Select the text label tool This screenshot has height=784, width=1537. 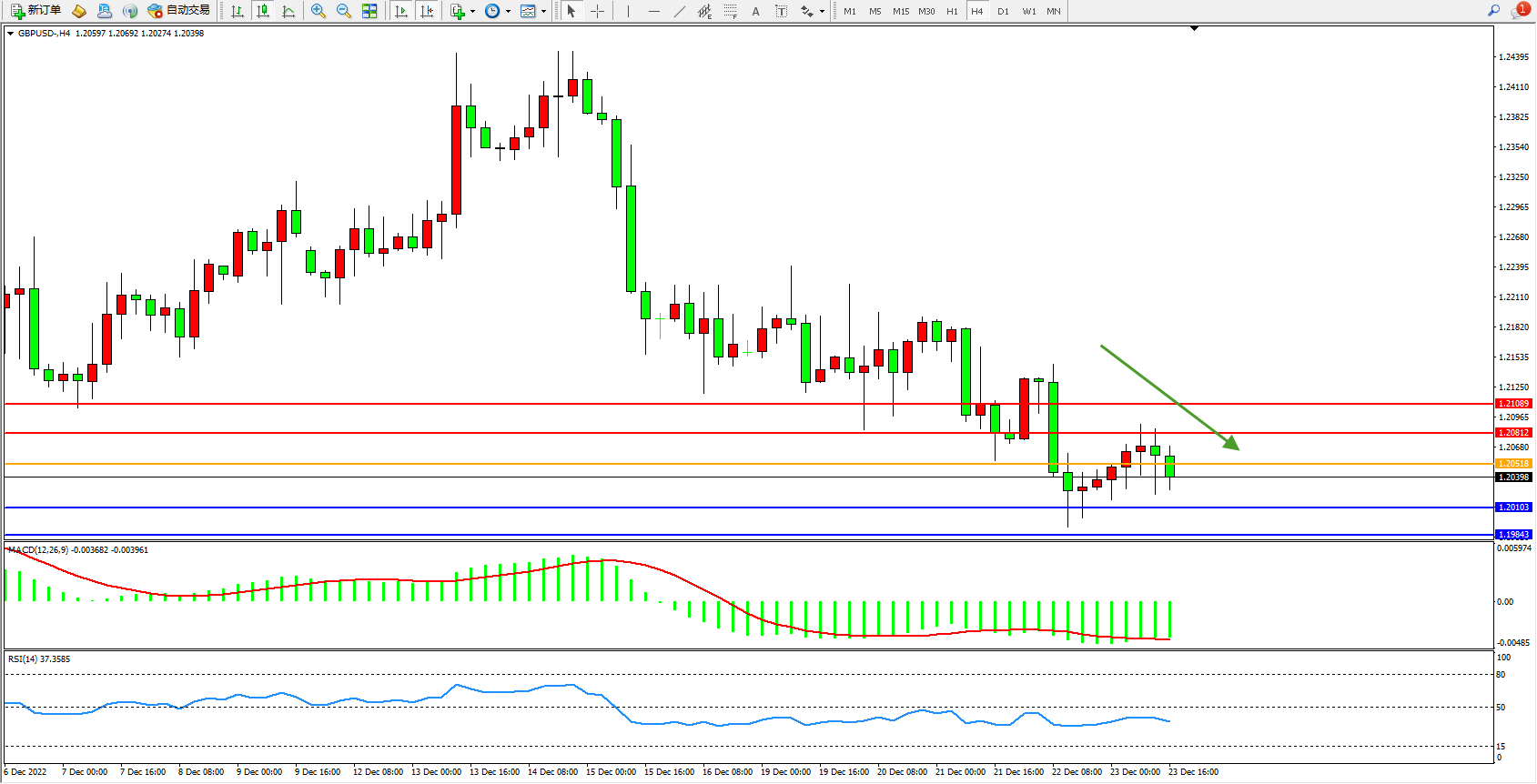781,11
